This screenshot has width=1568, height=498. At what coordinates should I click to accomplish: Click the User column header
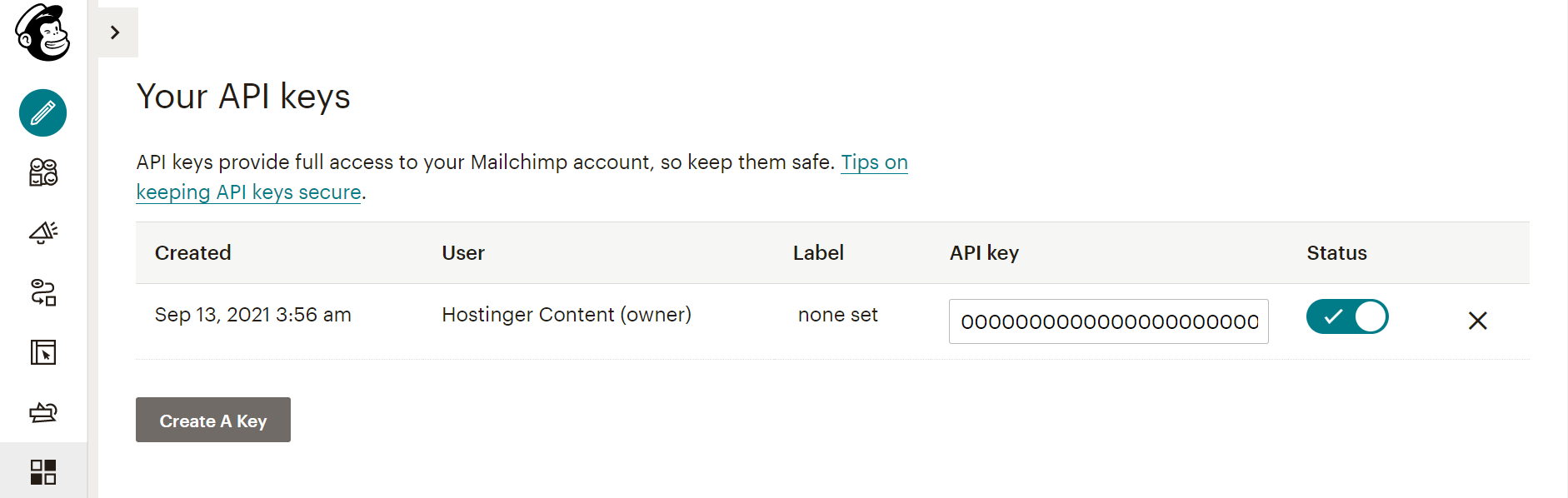[x=463, y=253]
